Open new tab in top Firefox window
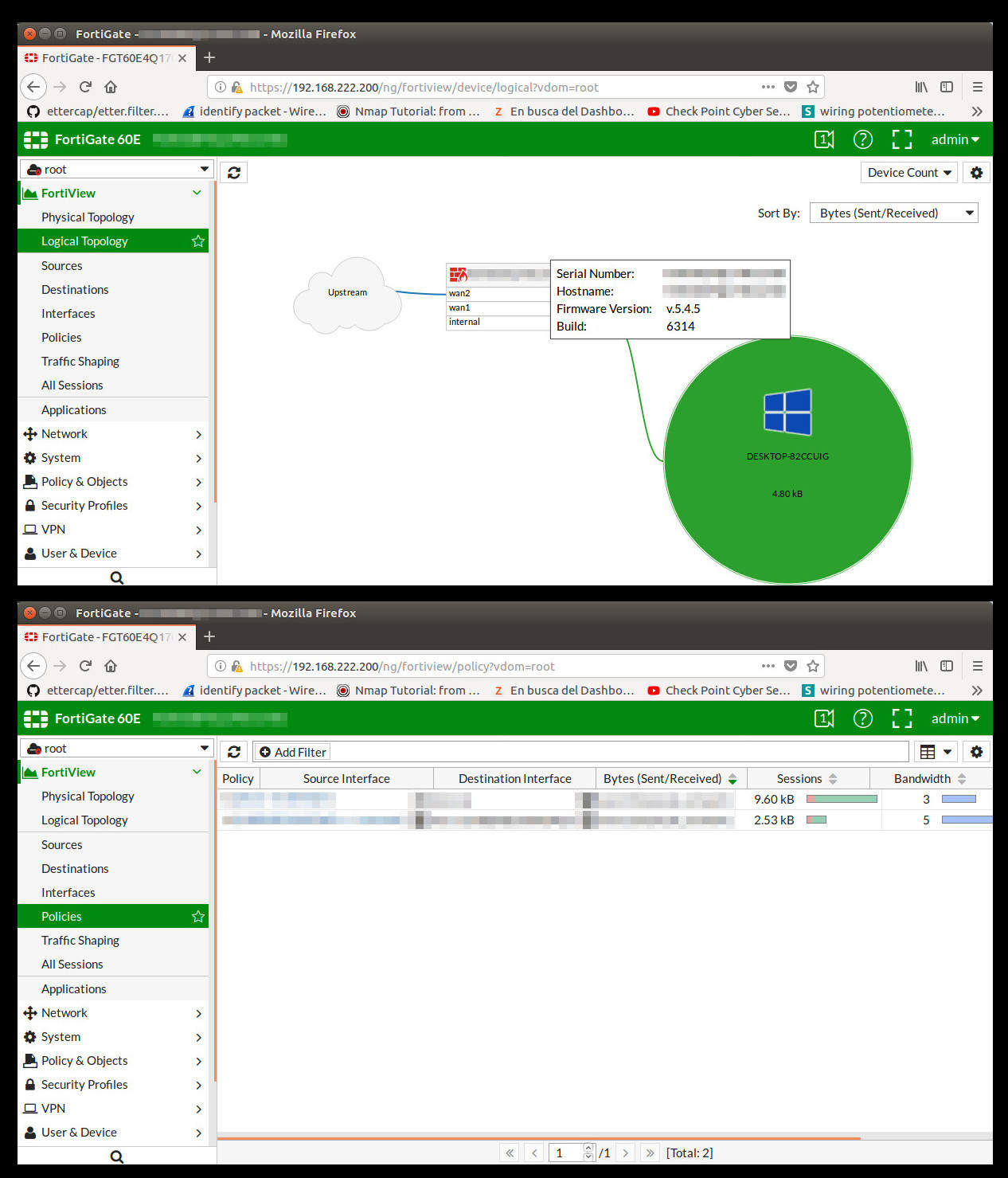Screen dimensions: 1008x1178 pyautogui.click(x=209, y=57)
